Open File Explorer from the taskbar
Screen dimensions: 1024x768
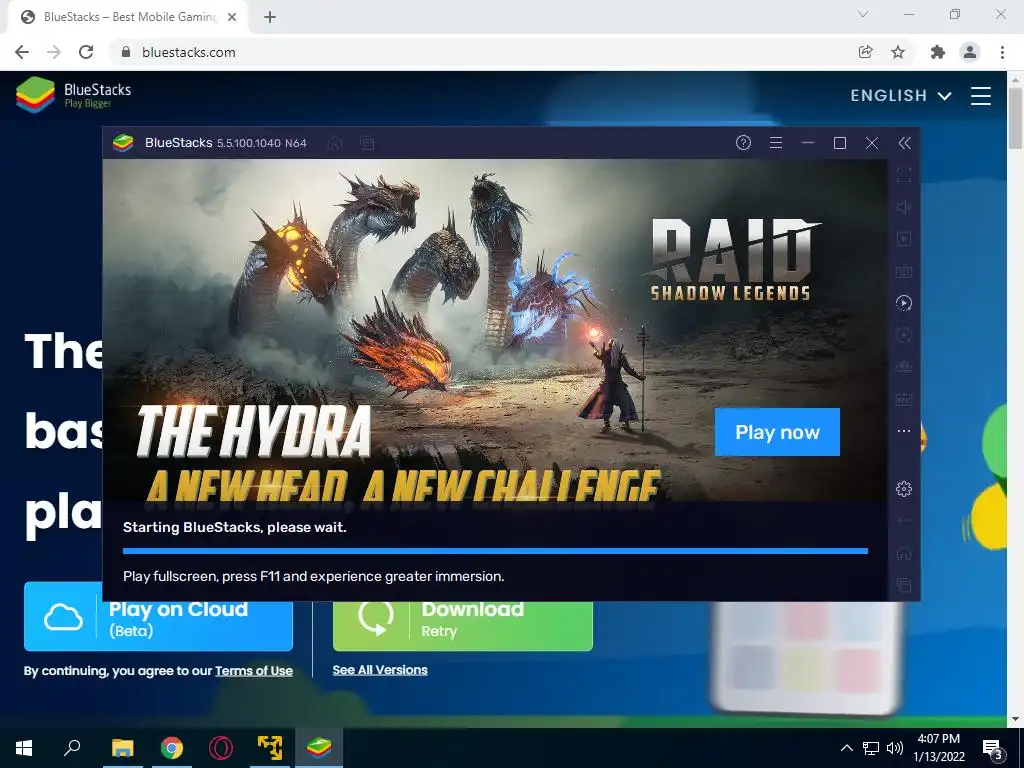coord(122,748)
